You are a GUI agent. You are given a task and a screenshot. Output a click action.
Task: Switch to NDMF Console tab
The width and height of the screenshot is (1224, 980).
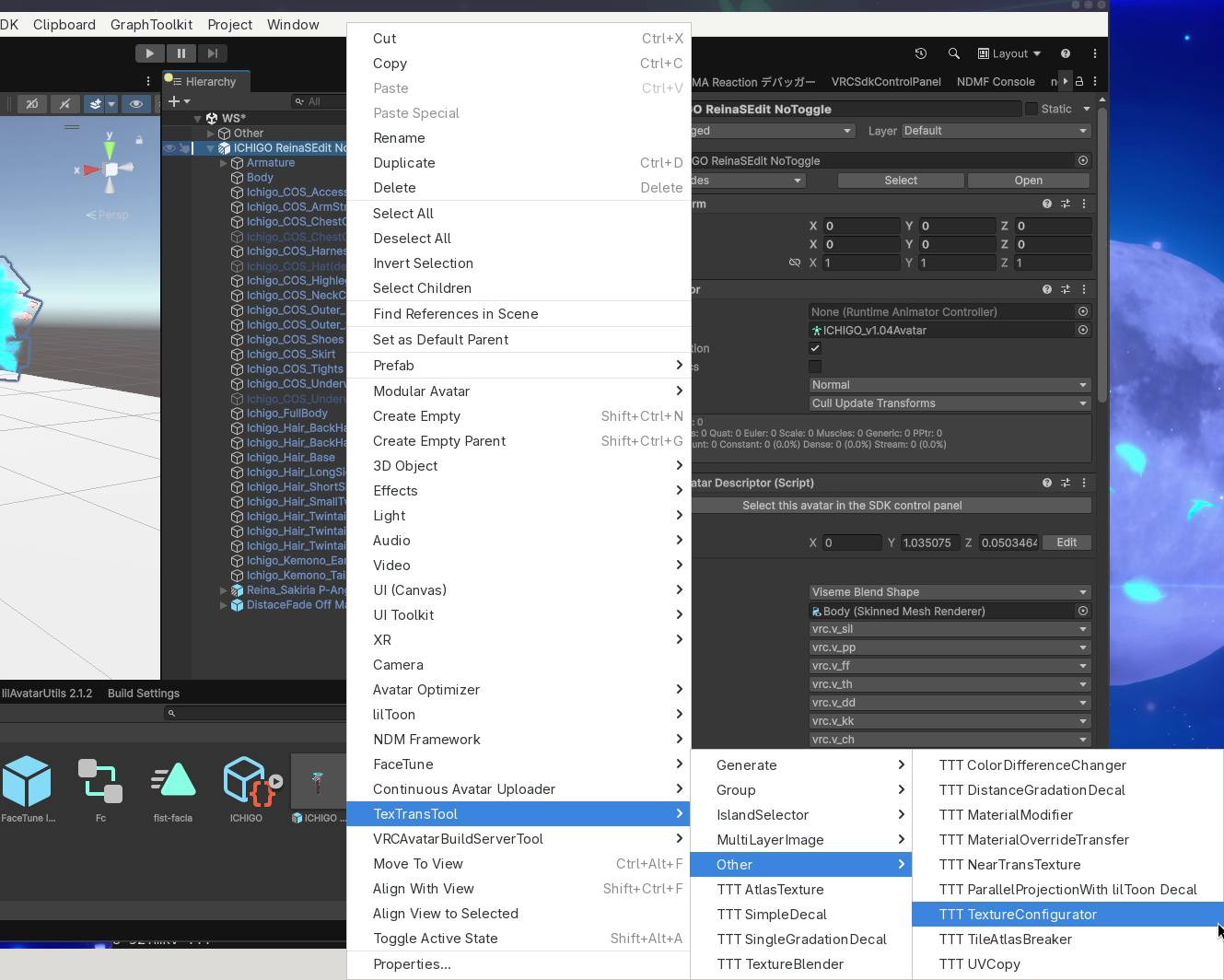[996, 82]
